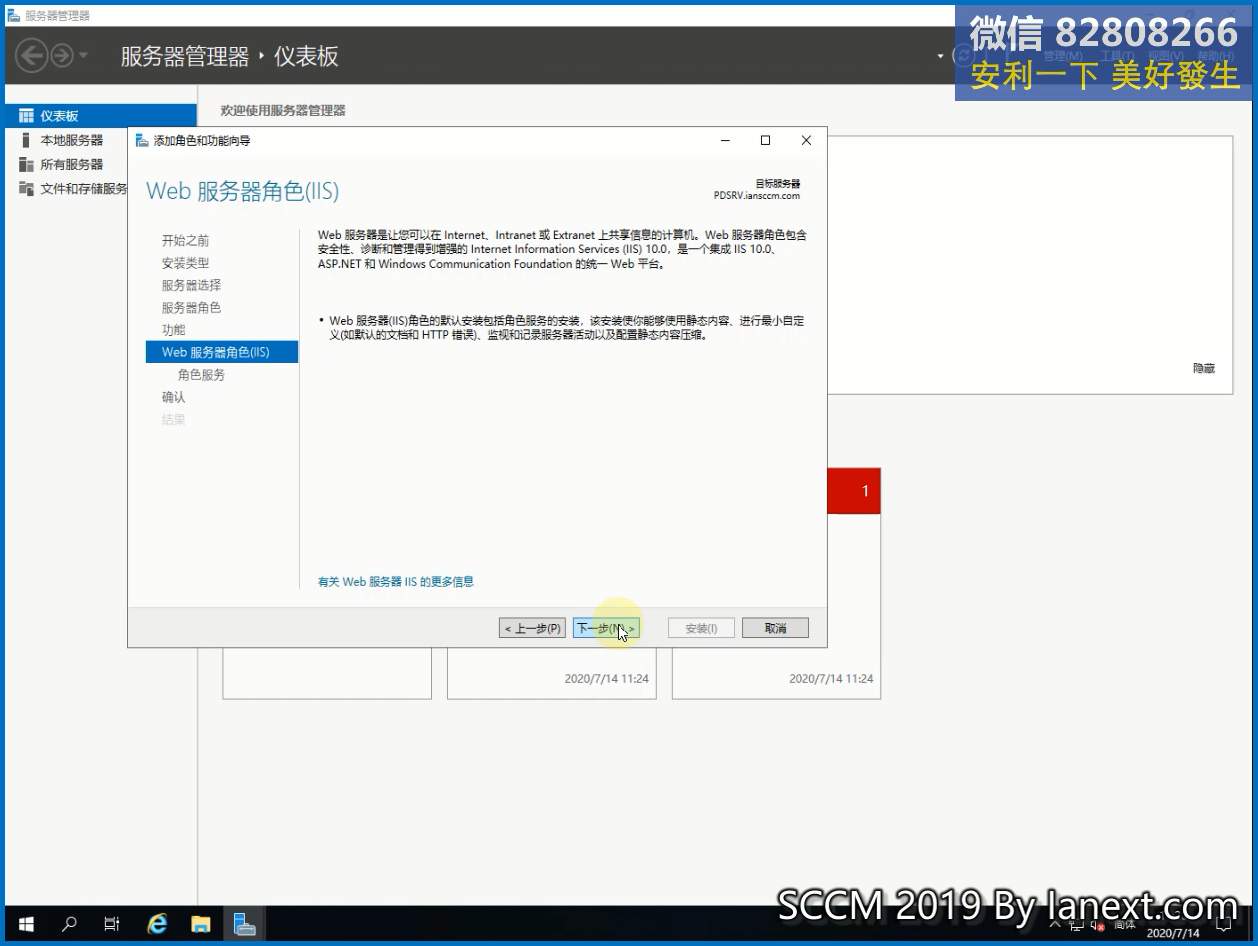Select the Web 服务器角色(IIS) wizard step
This screenshot has width=1258, height=946.
[222, 352]
